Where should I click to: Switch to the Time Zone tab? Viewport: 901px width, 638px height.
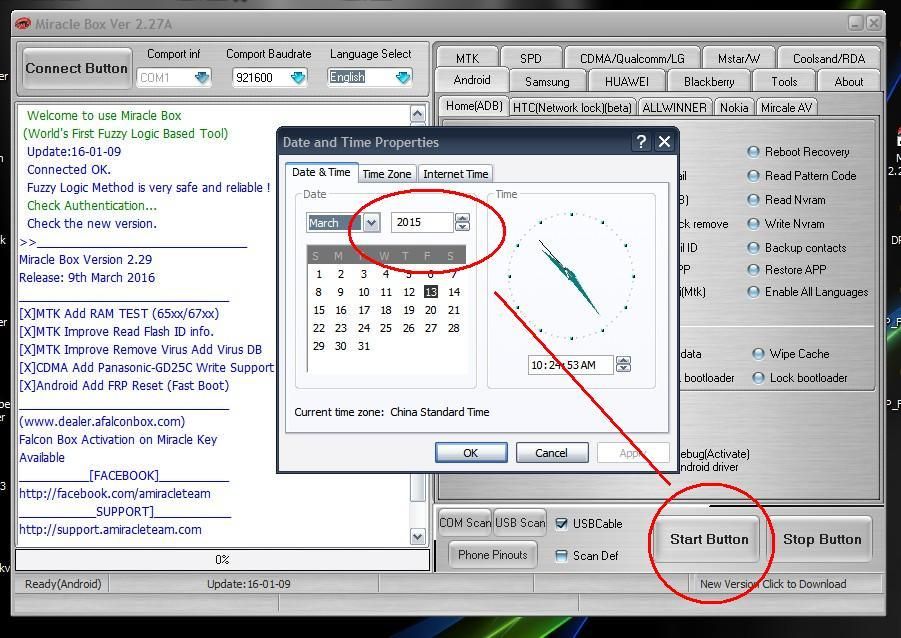(x=387, y=174)
